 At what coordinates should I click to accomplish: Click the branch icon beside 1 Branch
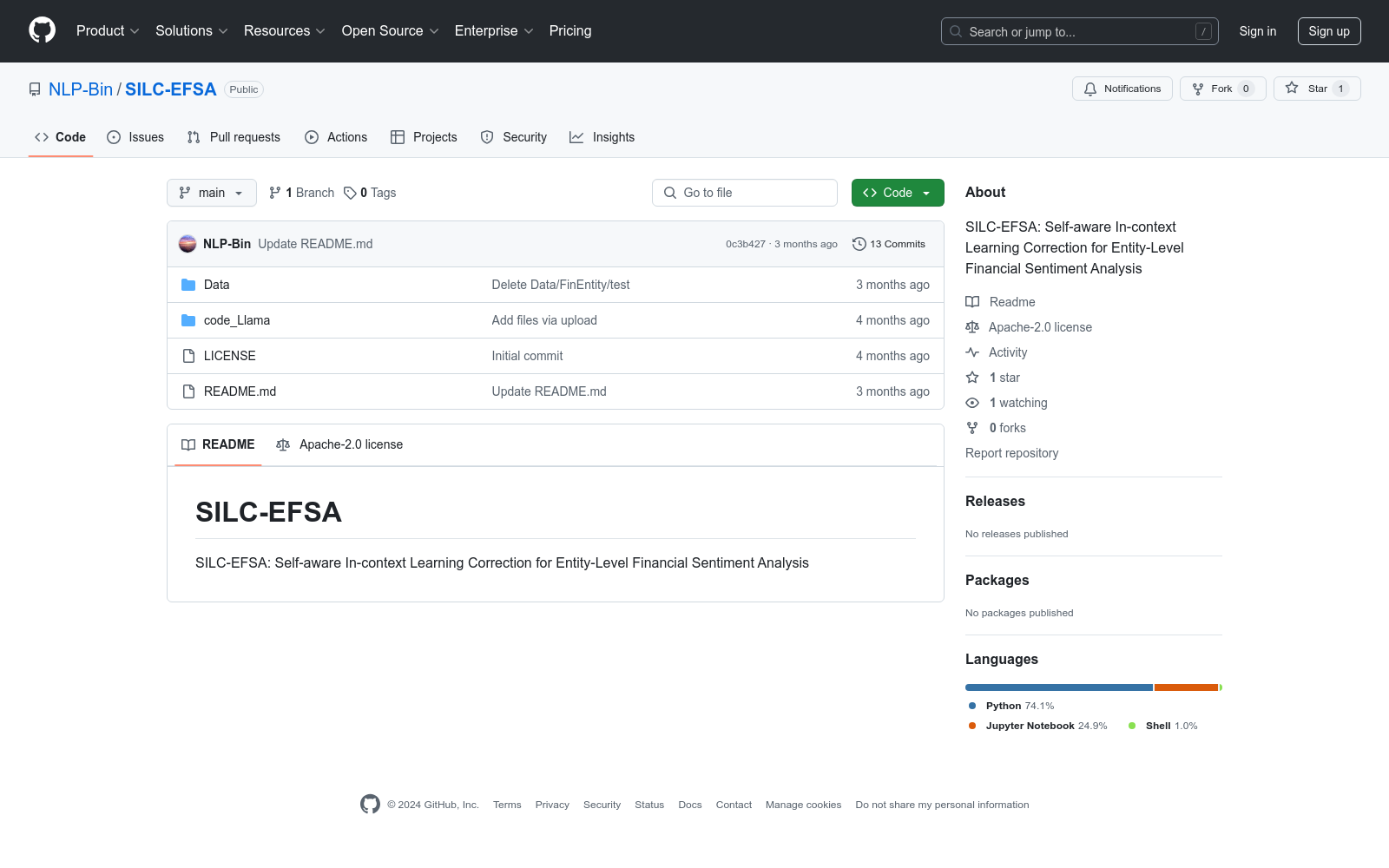click(275, 193)
